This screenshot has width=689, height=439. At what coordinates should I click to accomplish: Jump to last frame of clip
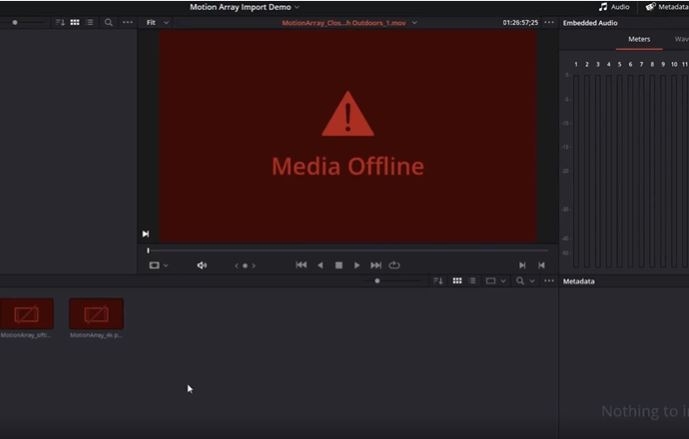pyautogui.click(x=376, y=265)
